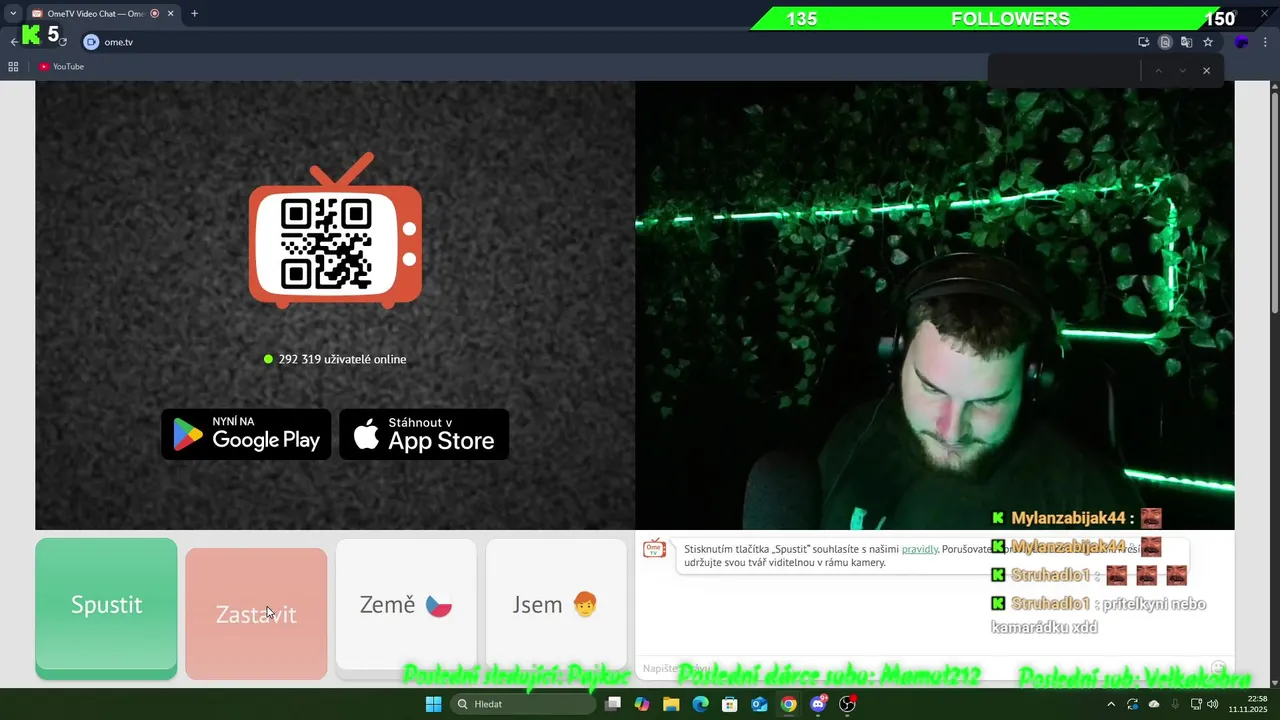Click the QR code TV logo

tap(335, 232)
